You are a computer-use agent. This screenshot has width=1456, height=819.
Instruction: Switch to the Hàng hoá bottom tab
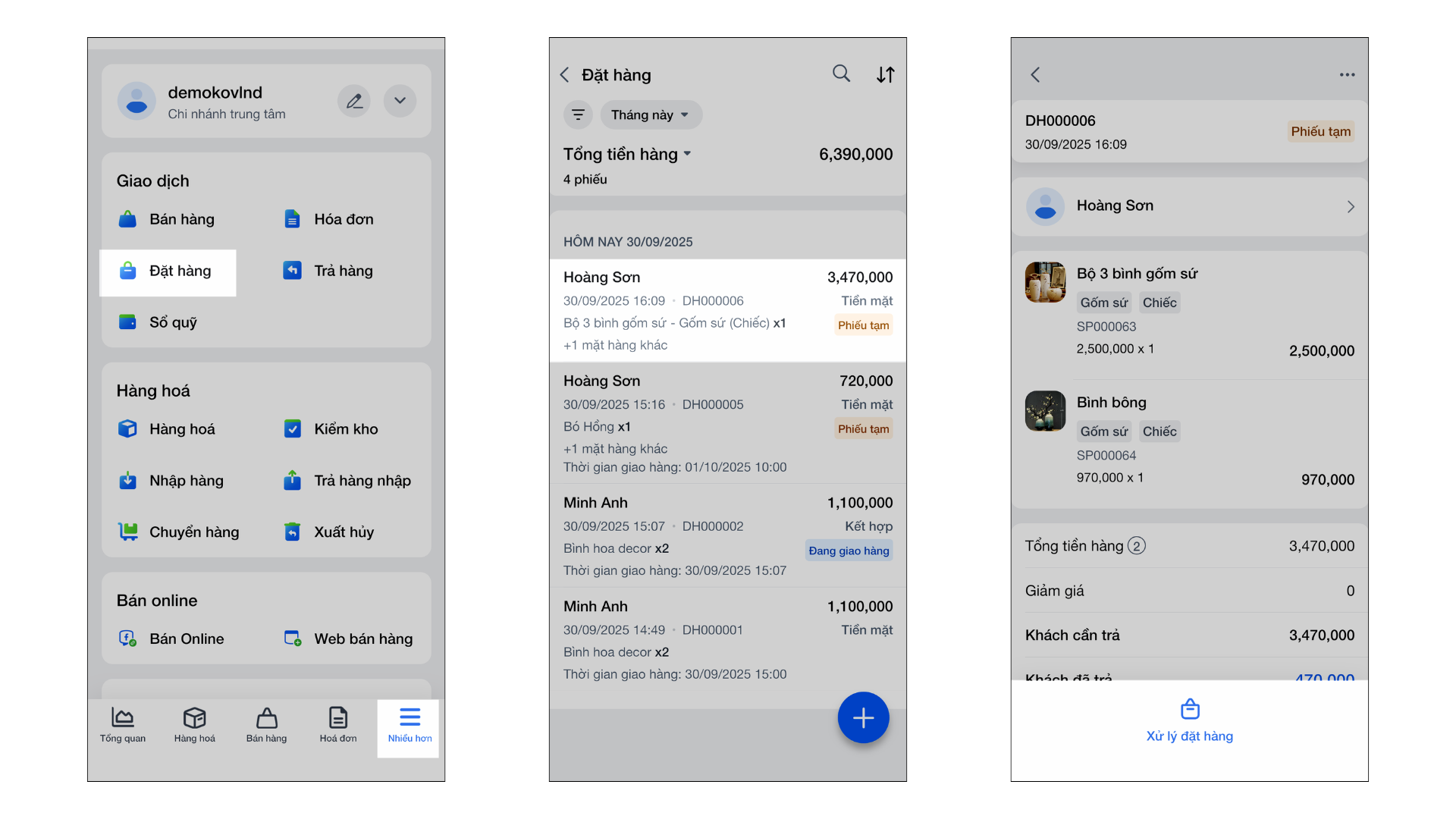click(194, 725)
